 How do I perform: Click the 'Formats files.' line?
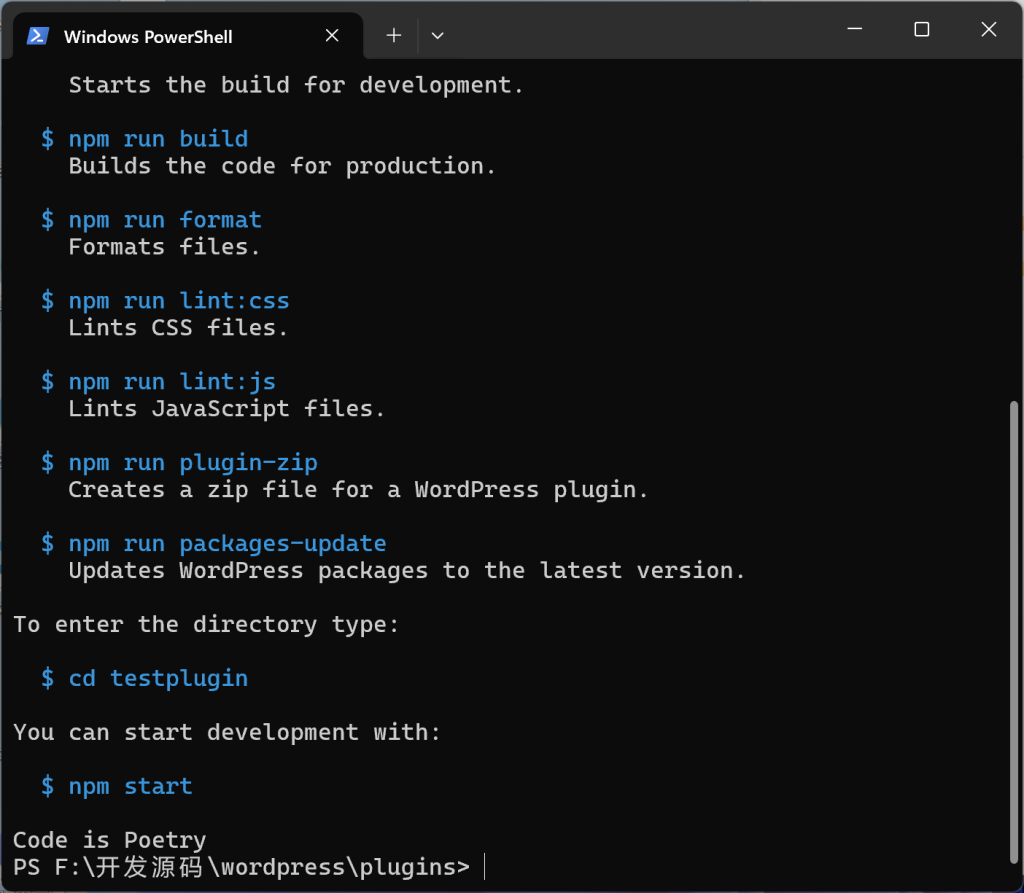pos(165,247)
